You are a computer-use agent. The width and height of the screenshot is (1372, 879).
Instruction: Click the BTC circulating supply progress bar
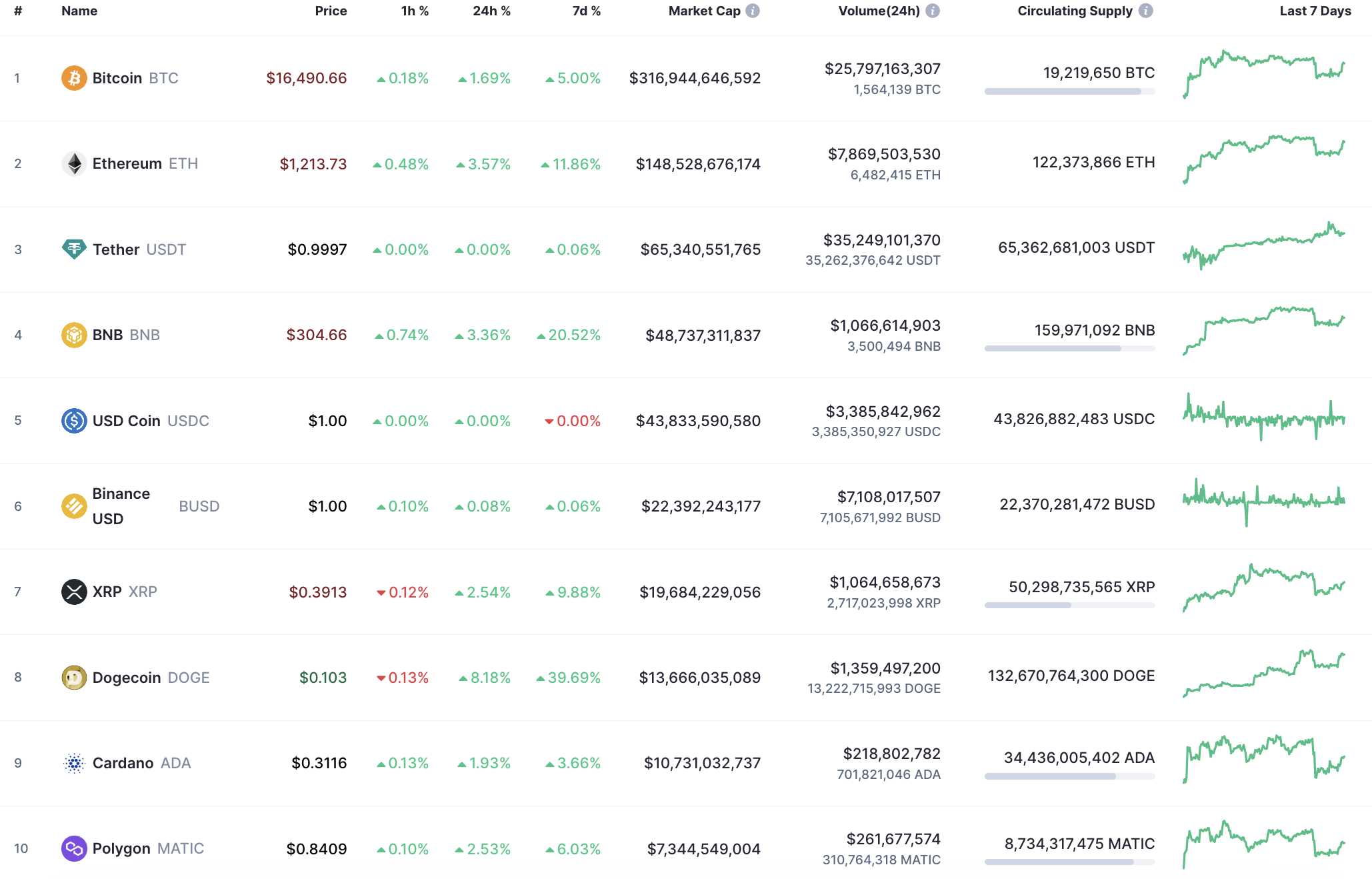[x=1069, y=93]
